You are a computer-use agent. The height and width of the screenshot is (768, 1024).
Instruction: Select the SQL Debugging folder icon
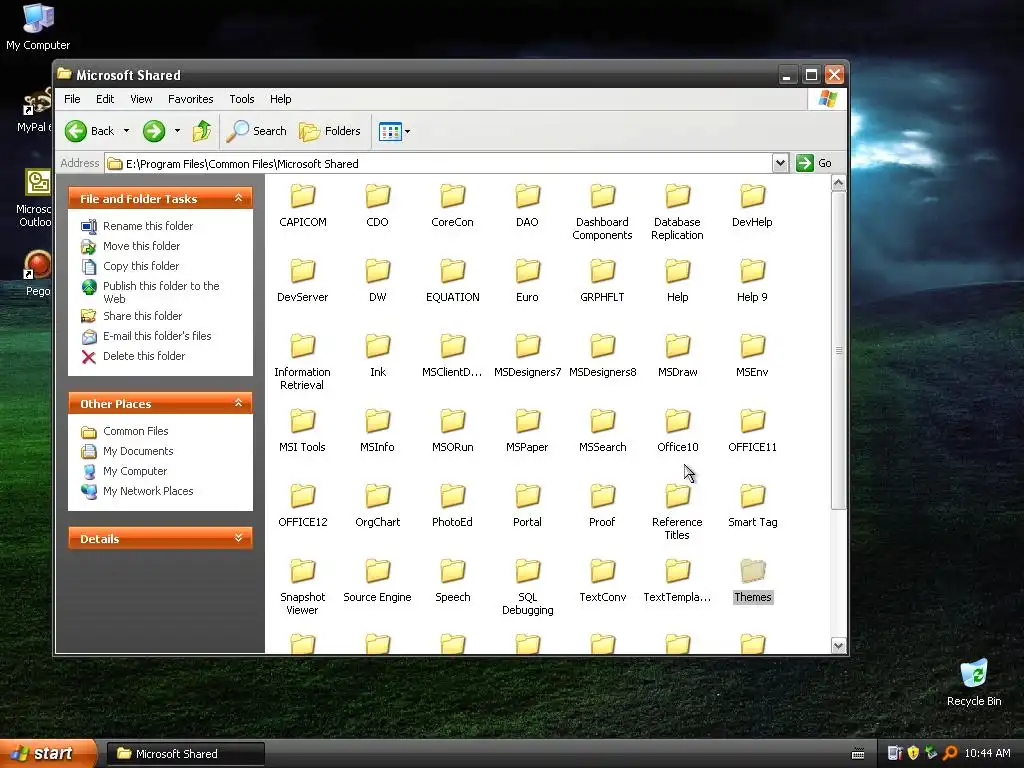[x=527, y=571]
